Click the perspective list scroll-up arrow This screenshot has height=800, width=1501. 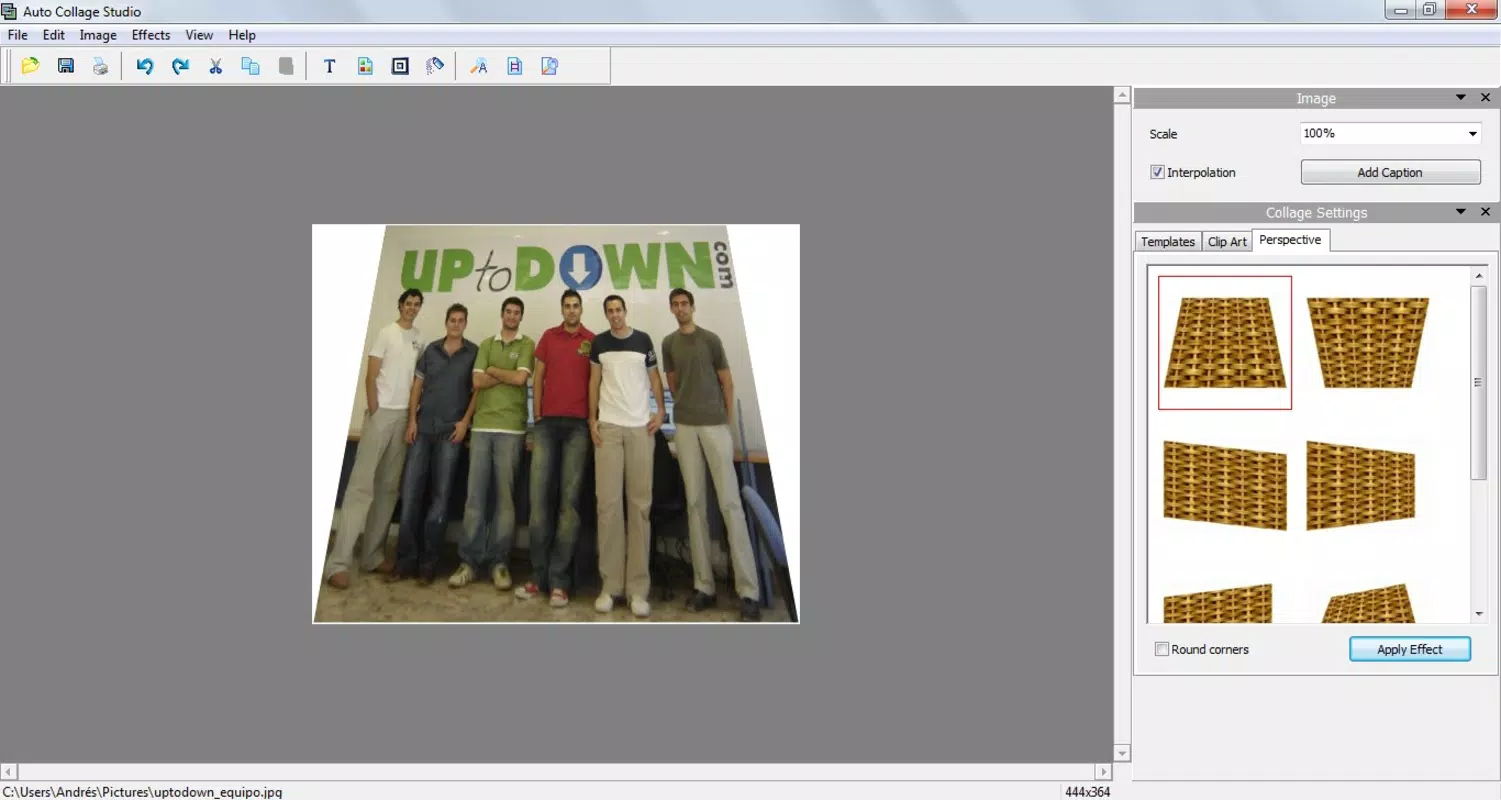tap(1479, 275)
